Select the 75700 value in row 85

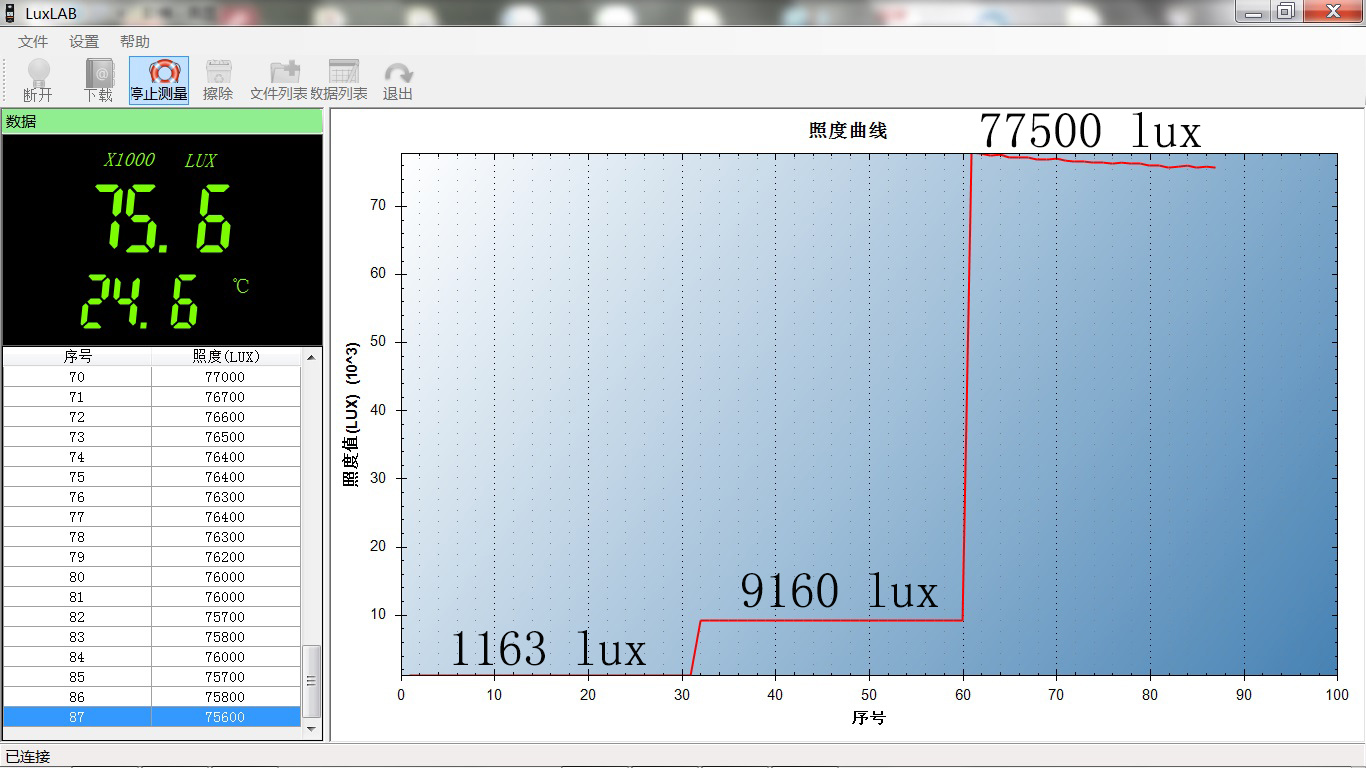pyautogui.click(x=225, y=677)
